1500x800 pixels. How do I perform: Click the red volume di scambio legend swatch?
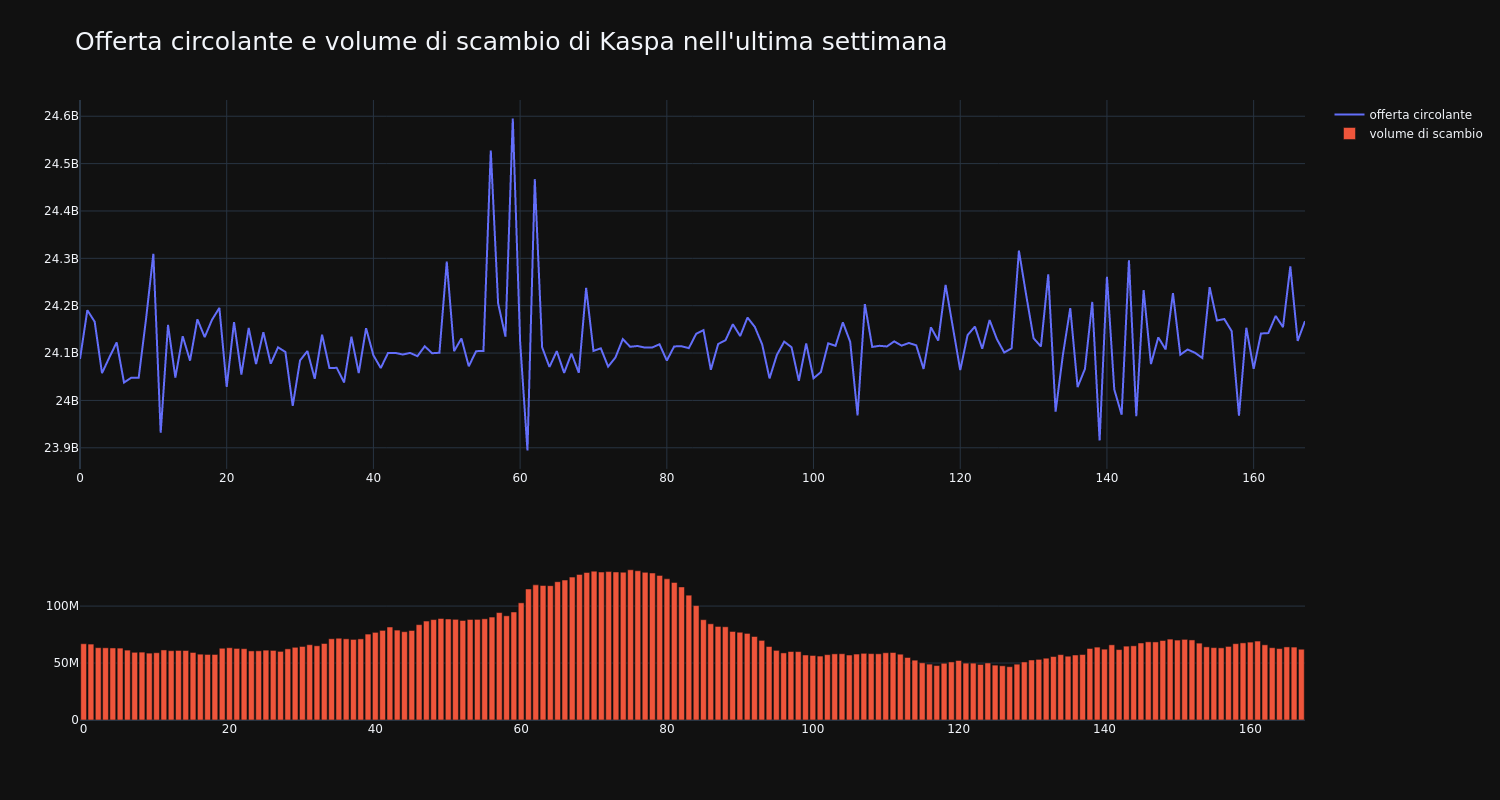pos(1349,134)
